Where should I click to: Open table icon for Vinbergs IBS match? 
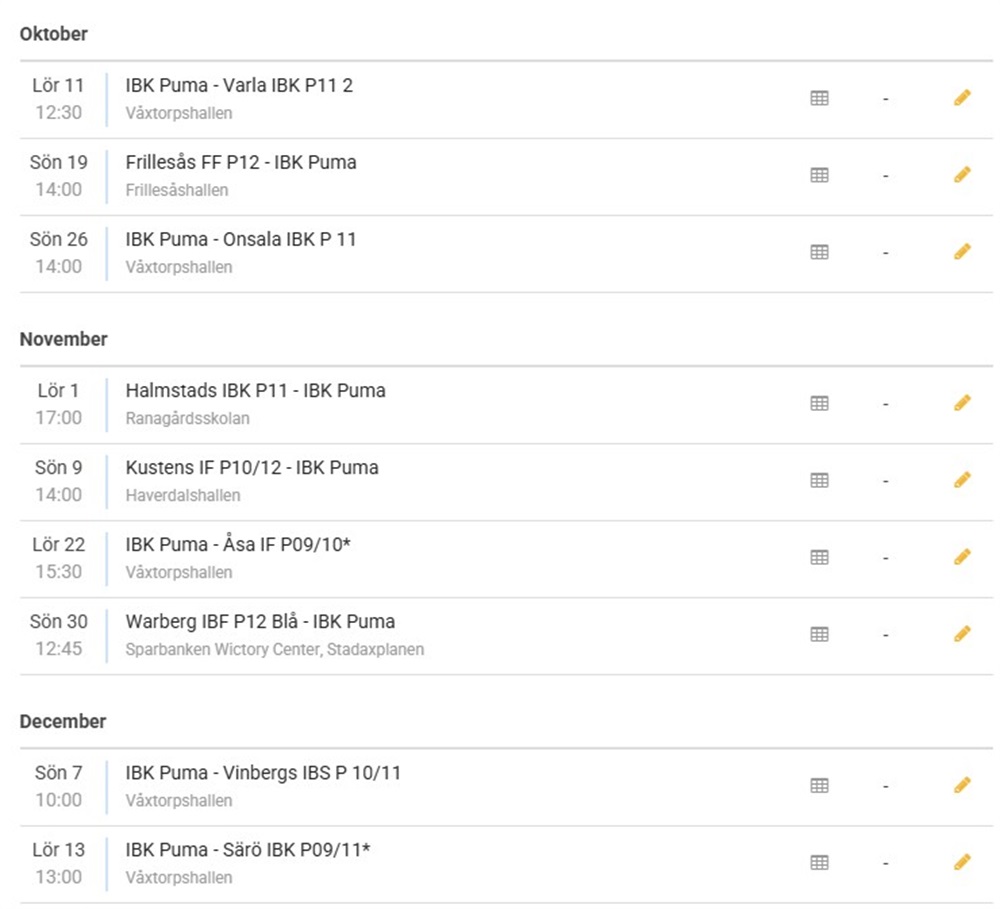click(x=819, y=786)
